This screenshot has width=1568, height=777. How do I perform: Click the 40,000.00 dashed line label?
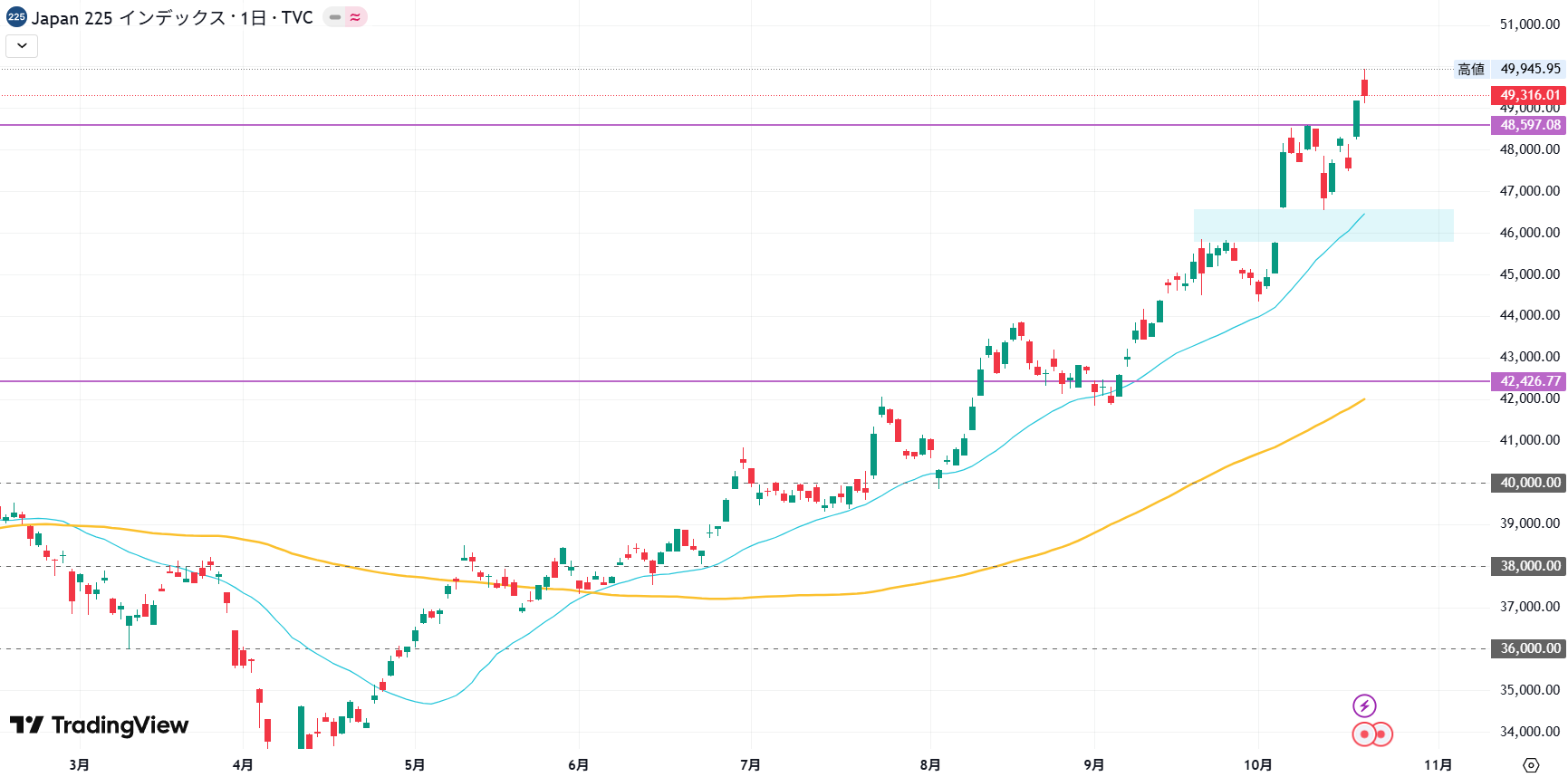(1529, 483)
